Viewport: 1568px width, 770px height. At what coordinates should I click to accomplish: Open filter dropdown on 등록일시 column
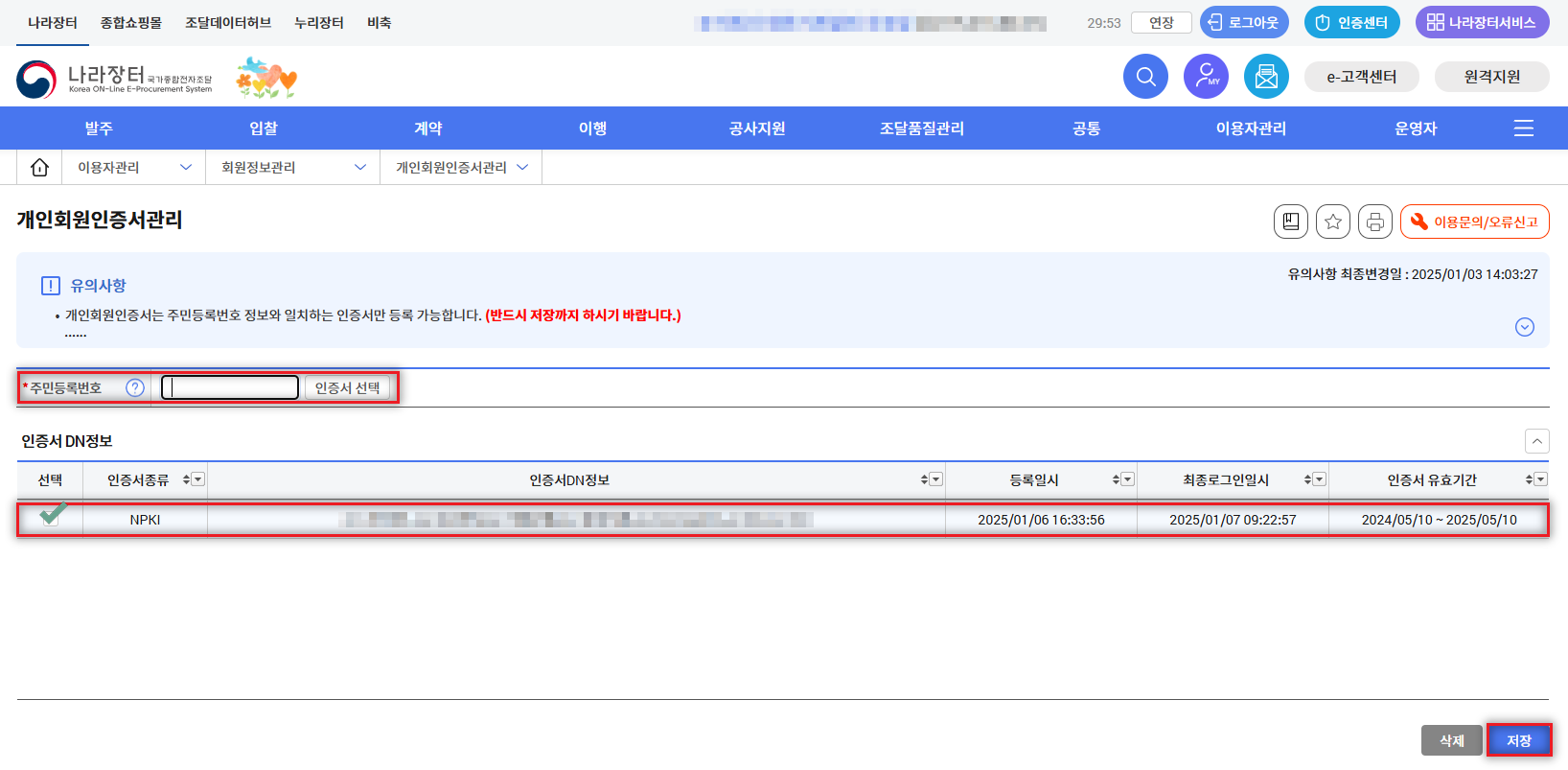coord(1128,479)
